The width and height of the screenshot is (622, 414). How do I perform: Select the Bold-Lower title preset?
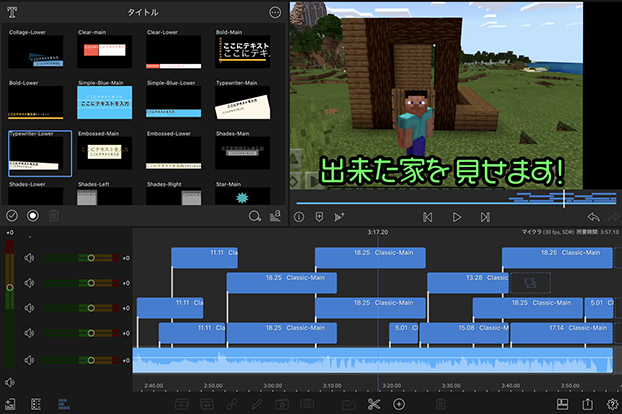[x=36, y=99]
